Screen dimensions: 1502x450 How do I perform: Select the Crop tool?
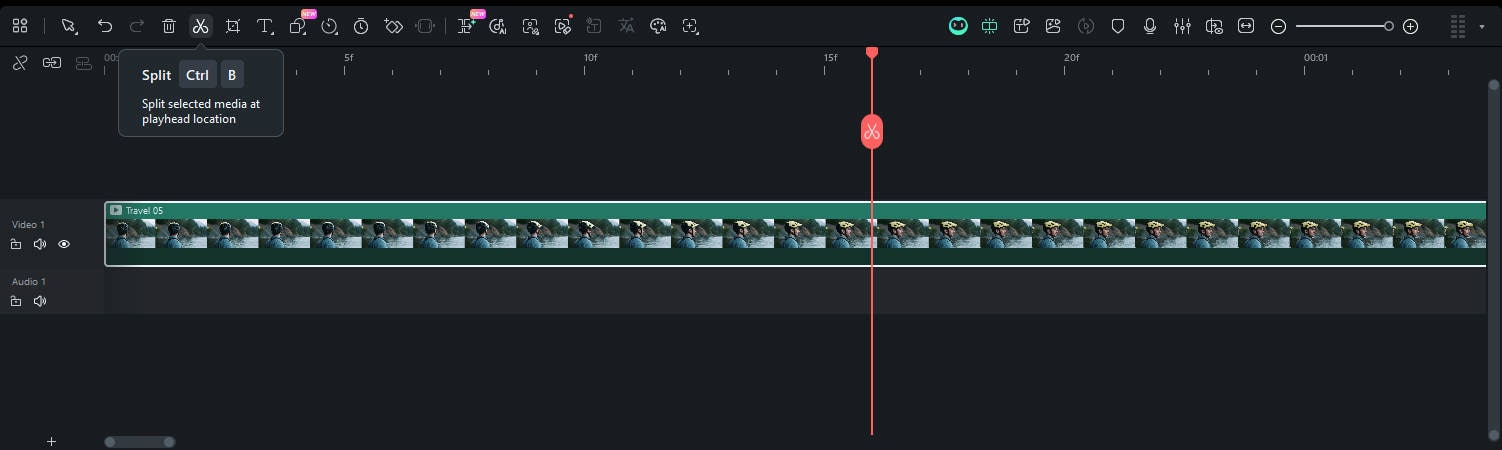click(232, 27)
